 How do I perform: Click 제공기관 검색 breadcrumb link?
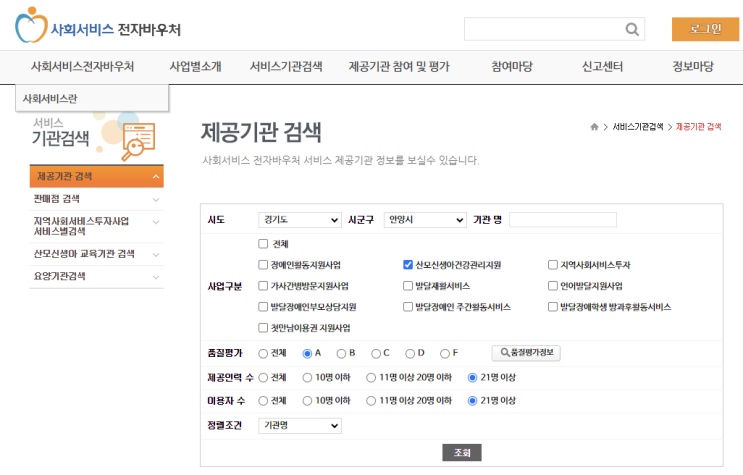698,127
